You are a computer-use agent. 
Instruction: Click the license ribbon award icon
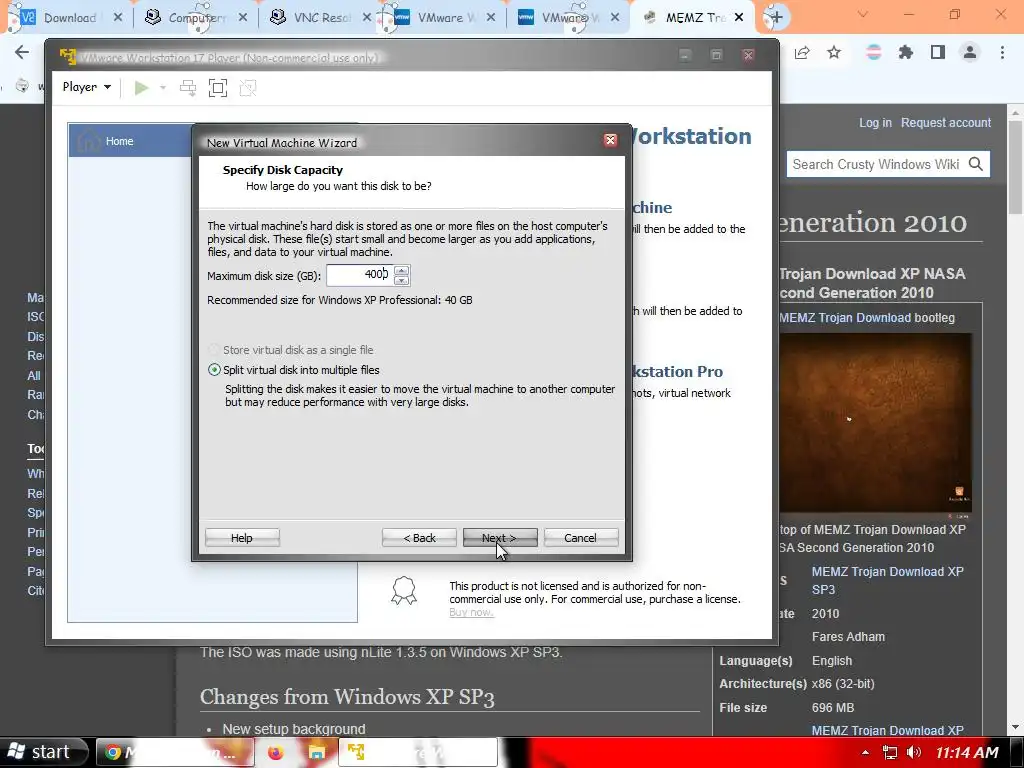[404, 590]
